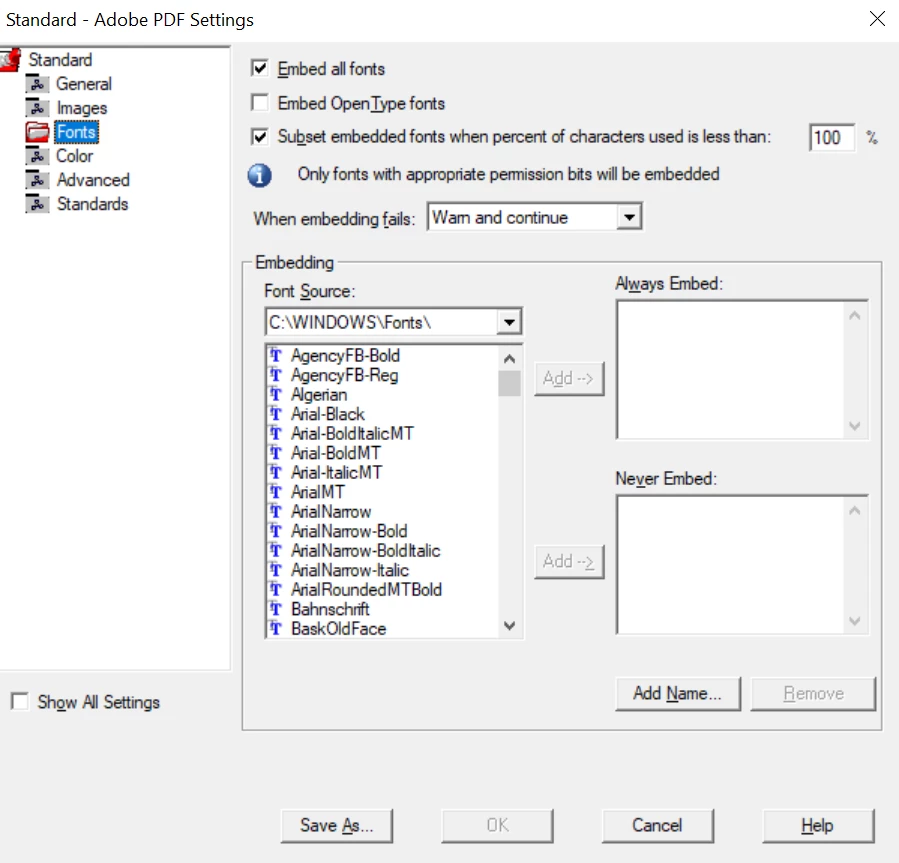Select AgencyFB-Bold in the font list
899x863 pixels.
(x=346, y=356)
